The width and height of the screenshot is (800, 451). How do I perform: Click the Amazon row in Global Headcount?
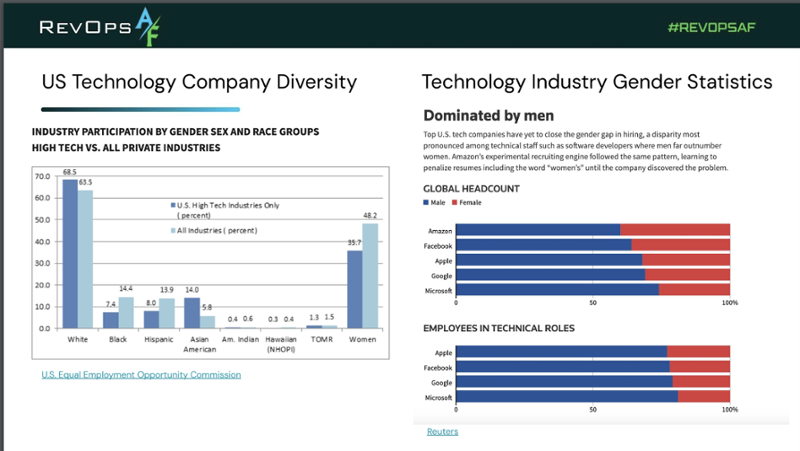tap(579, 230)
